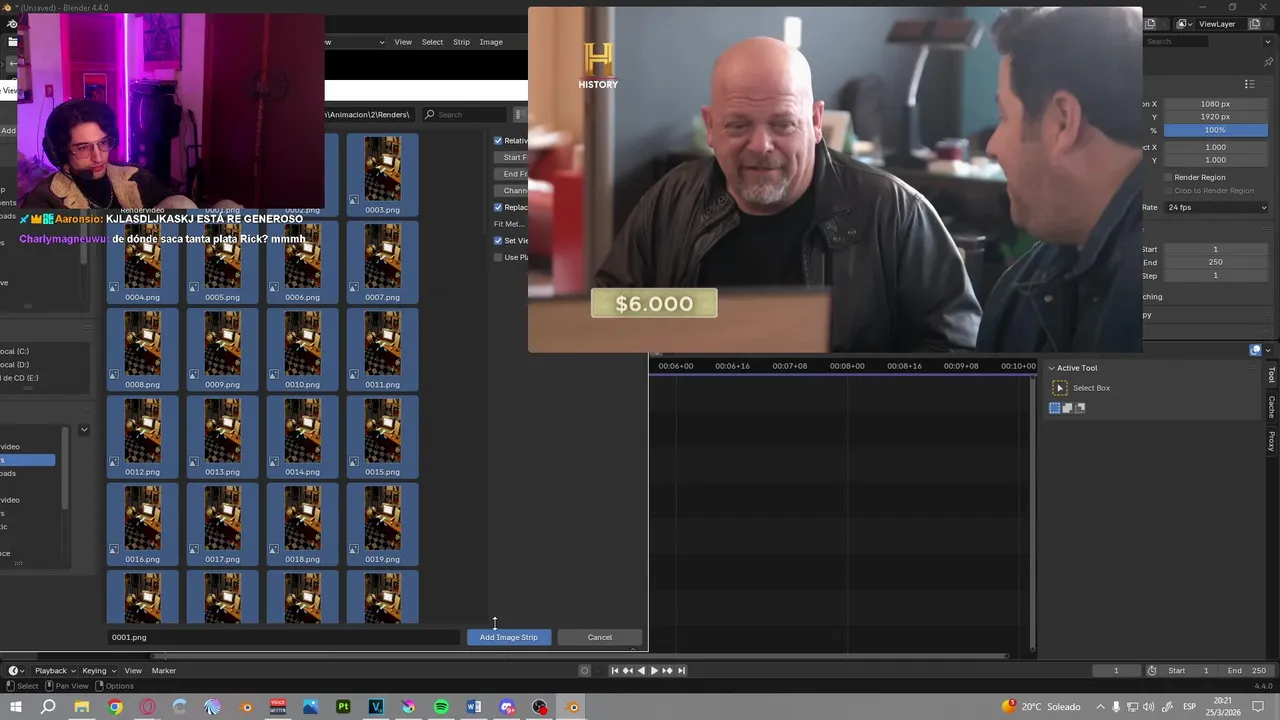Open the timeline editor type selector
The image size is (1280, 720).
[16, 671]
